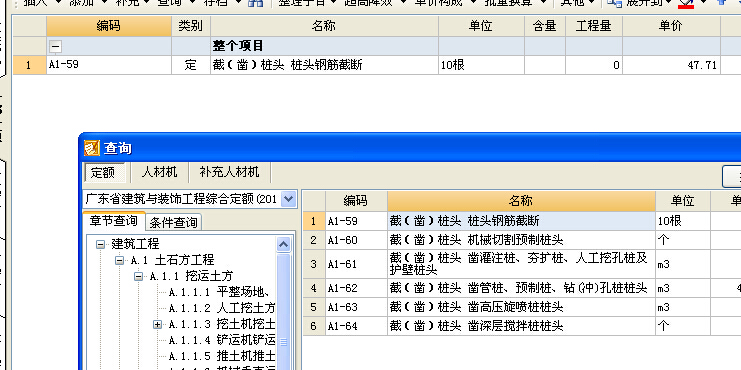Click 工程量 column header
This screenshot has height=370, width=741.
[594, 26]
